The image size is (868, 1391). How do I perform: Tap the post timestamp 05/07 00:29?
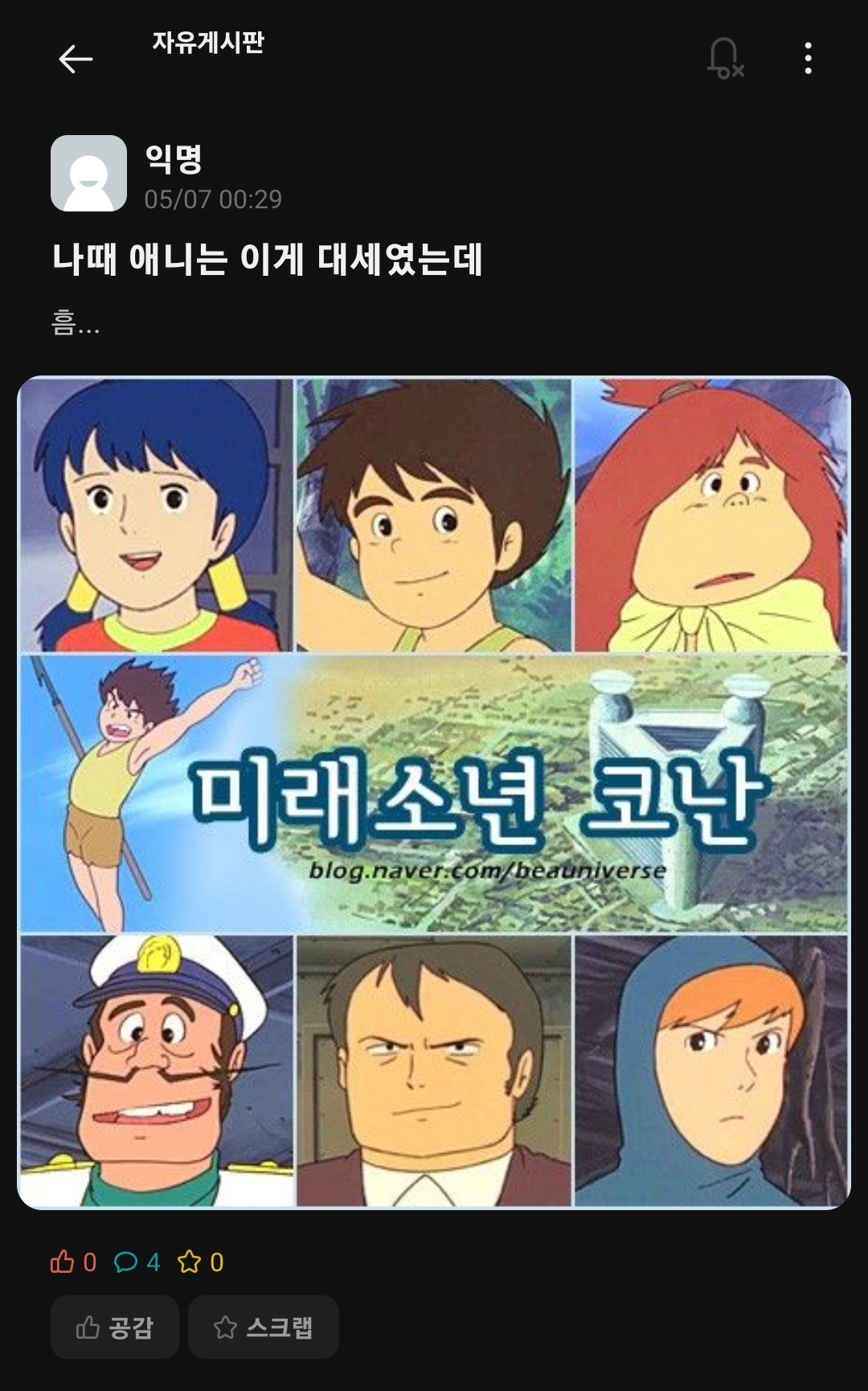click(213, 199)
